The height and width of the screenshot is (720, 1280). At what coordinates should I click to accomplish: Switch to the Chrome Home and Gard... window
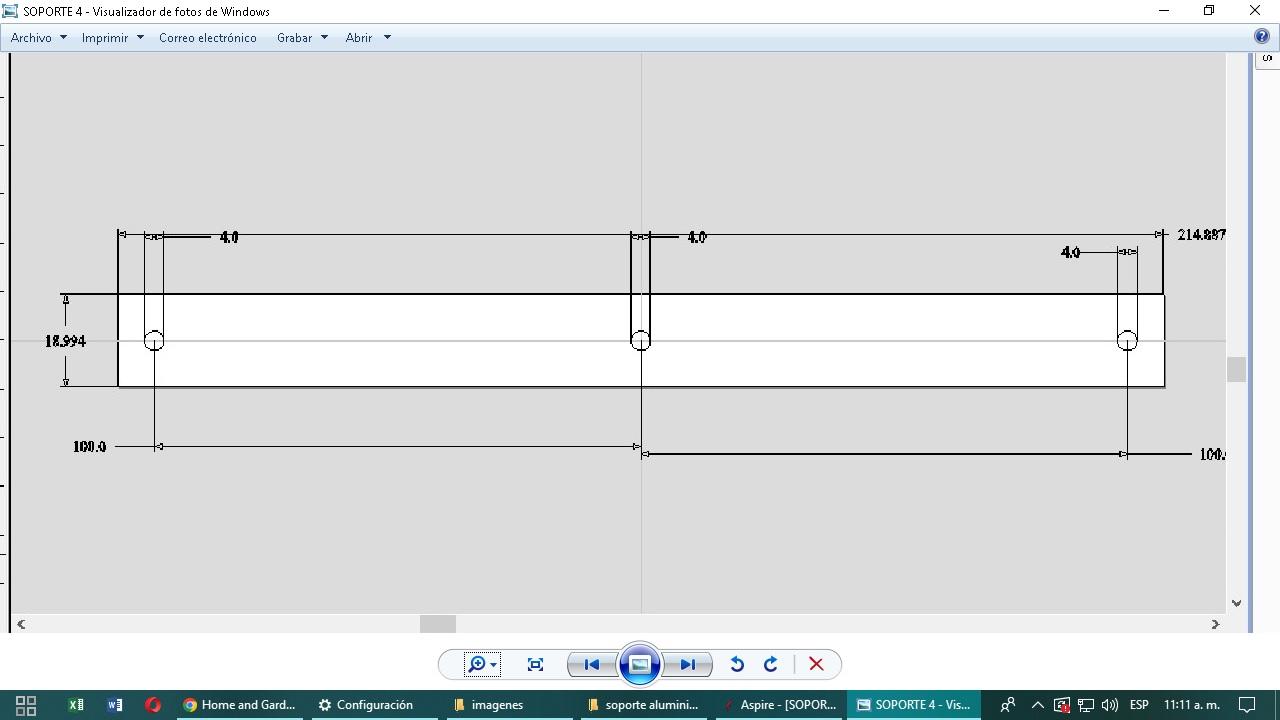240,705
